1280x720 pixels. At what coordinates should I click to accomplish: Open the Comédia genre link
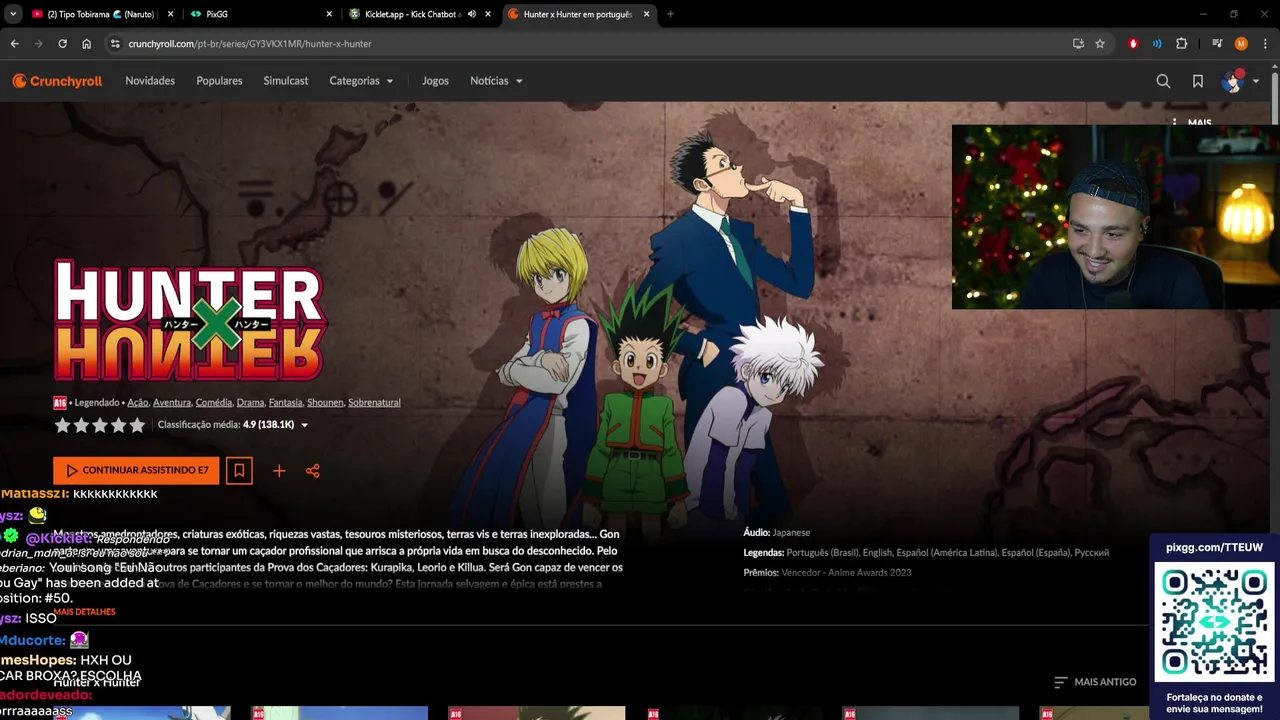[214, 402]
